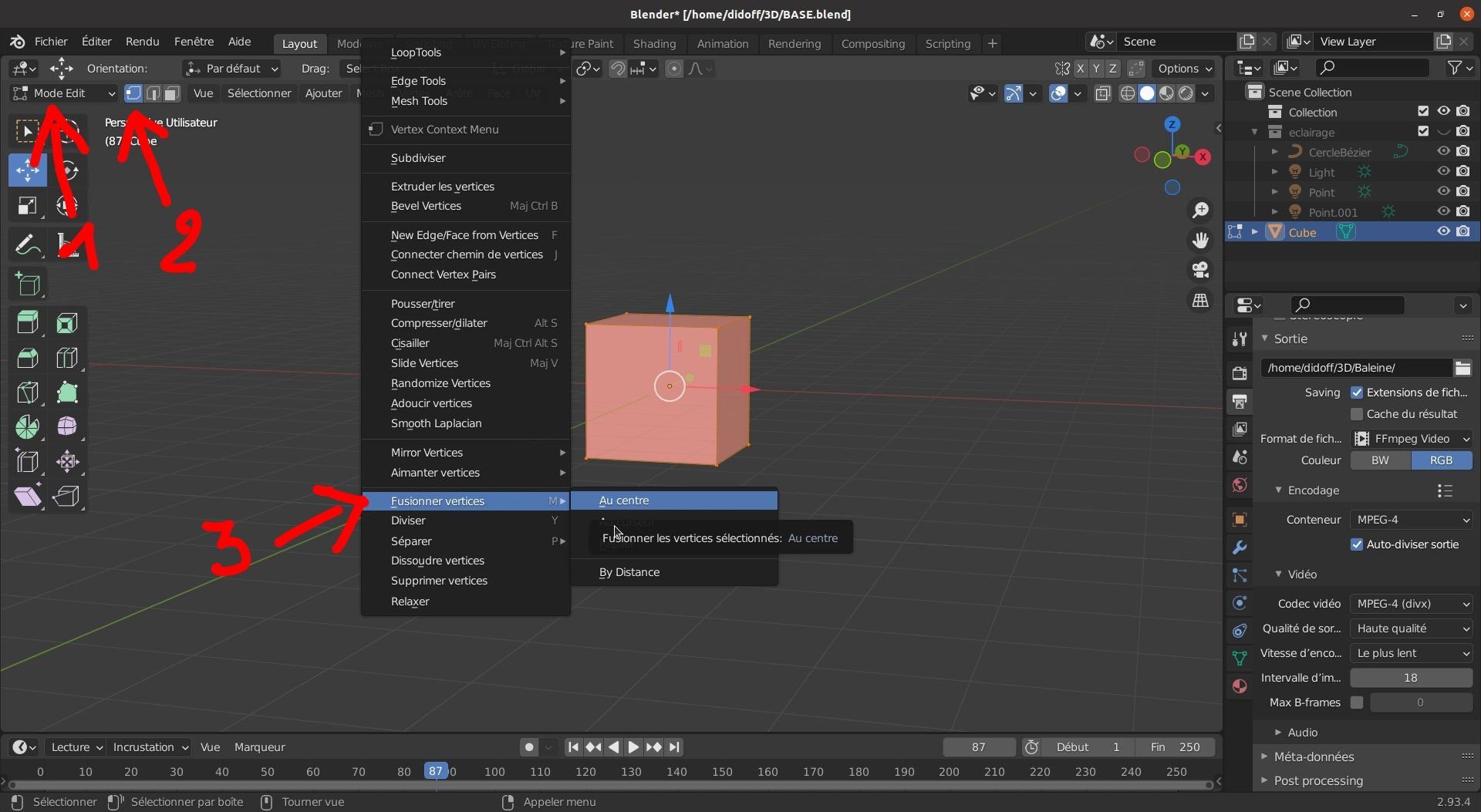This screenshot has height=812, width=1481.
Task: Open Format de fichier FFmpeg Video dropdown
Action: [1412, 439]
